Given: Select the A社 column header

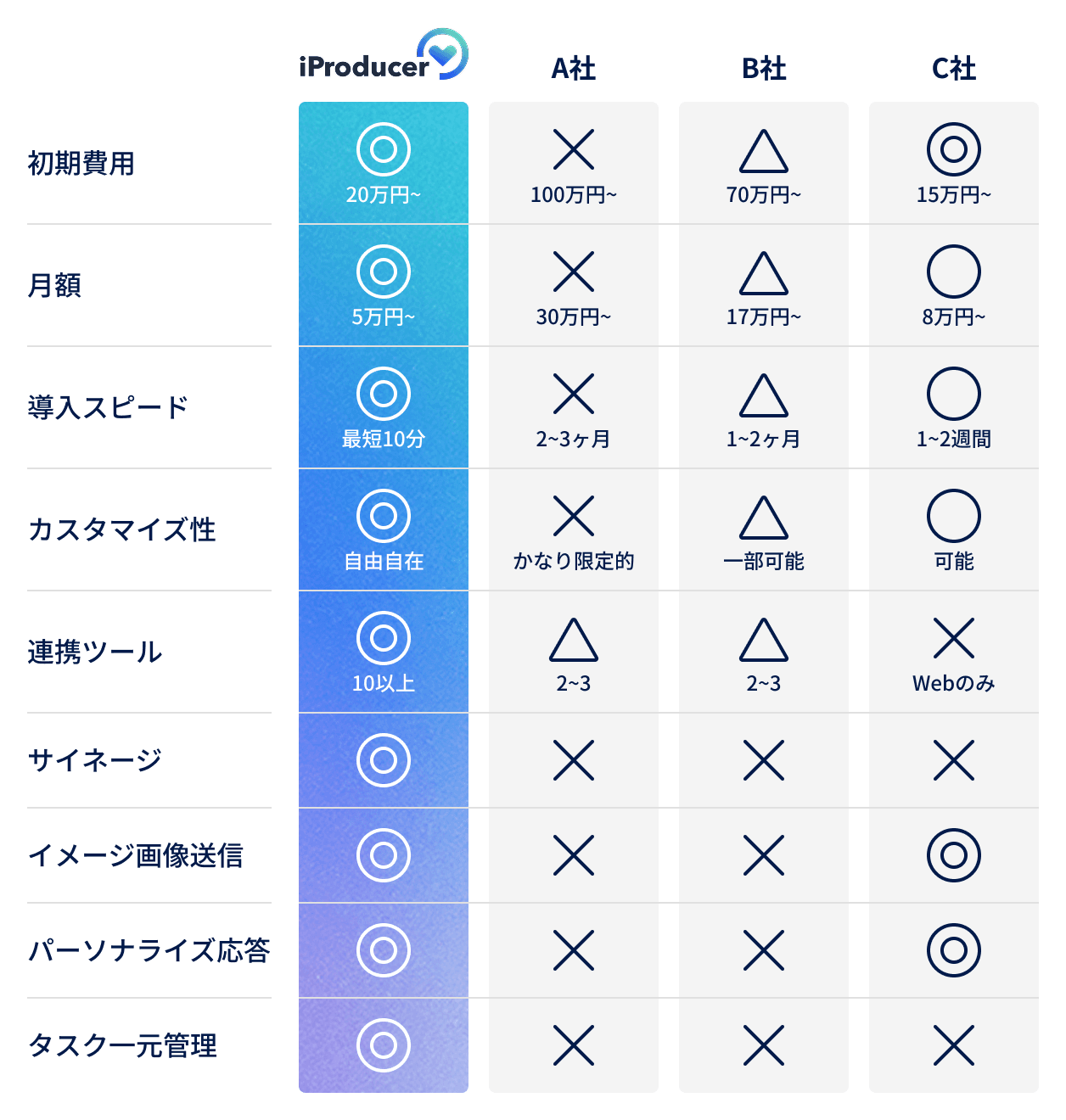Looking at the screenshot, I should pyautogui.click(x=574, y=69).
